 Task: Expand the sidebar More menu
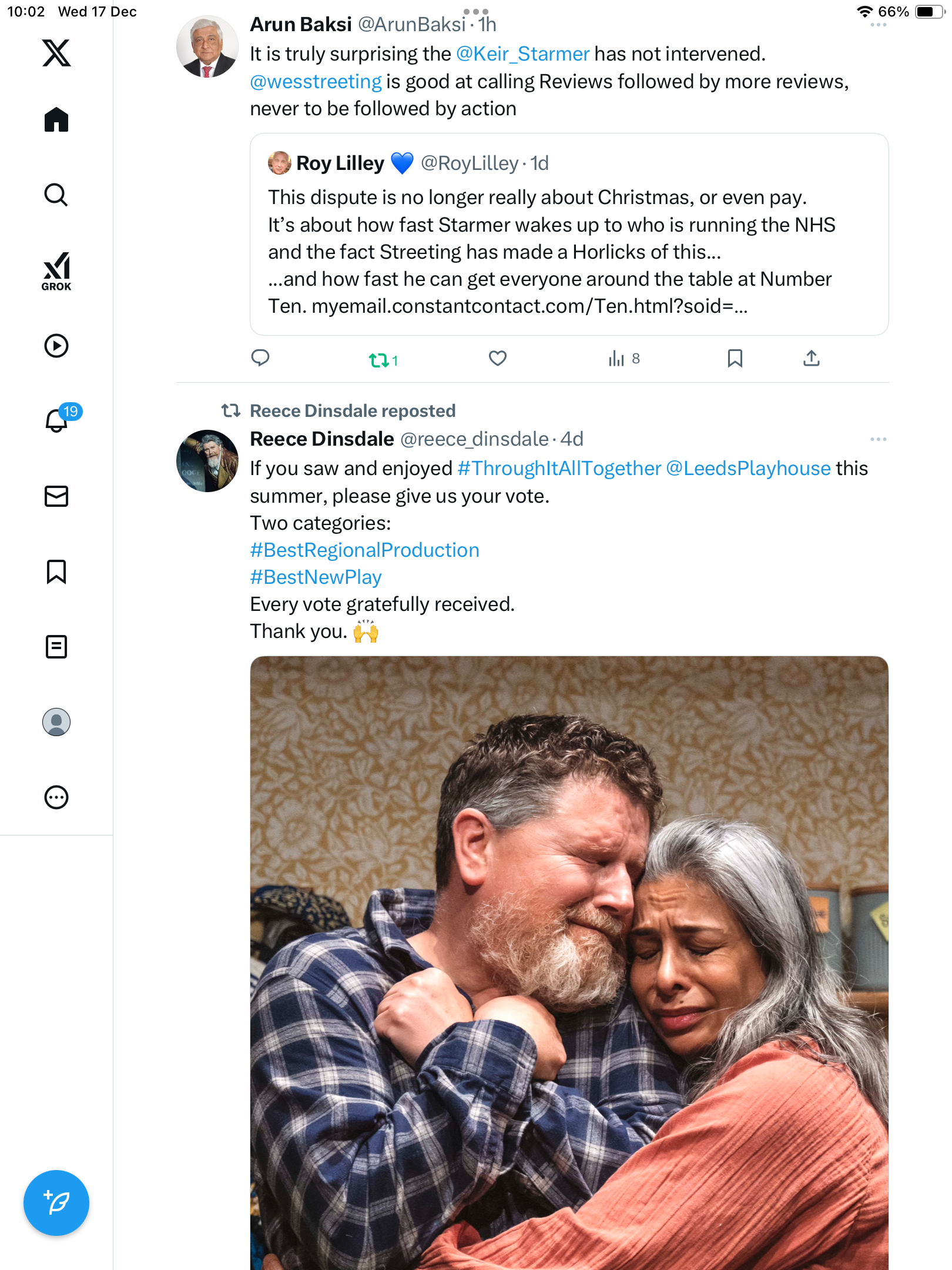[56, 797]
